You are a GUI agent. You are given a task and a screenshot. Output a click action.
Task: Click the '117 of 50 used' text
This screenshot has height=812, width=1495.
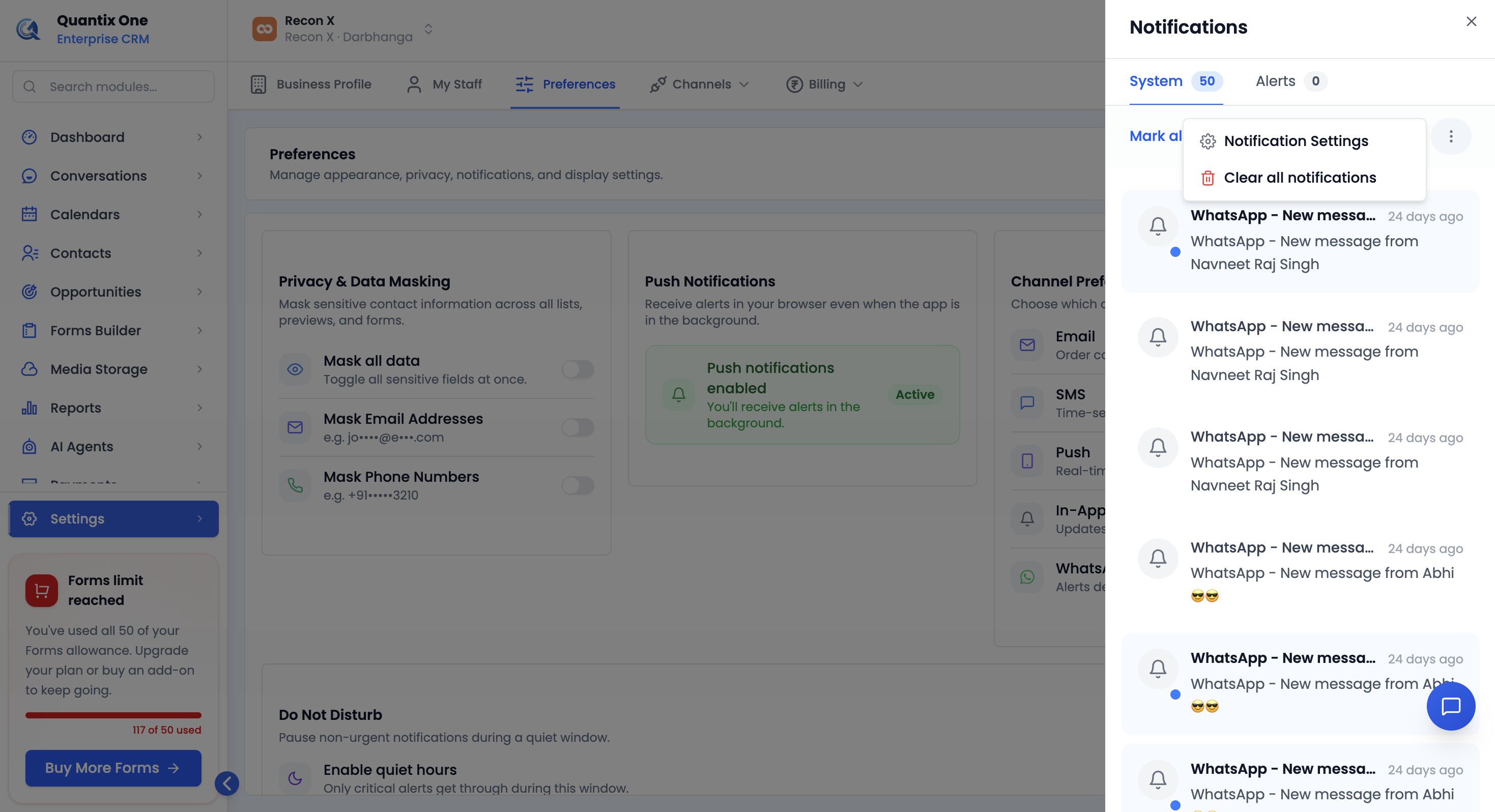tap(166, 730)
